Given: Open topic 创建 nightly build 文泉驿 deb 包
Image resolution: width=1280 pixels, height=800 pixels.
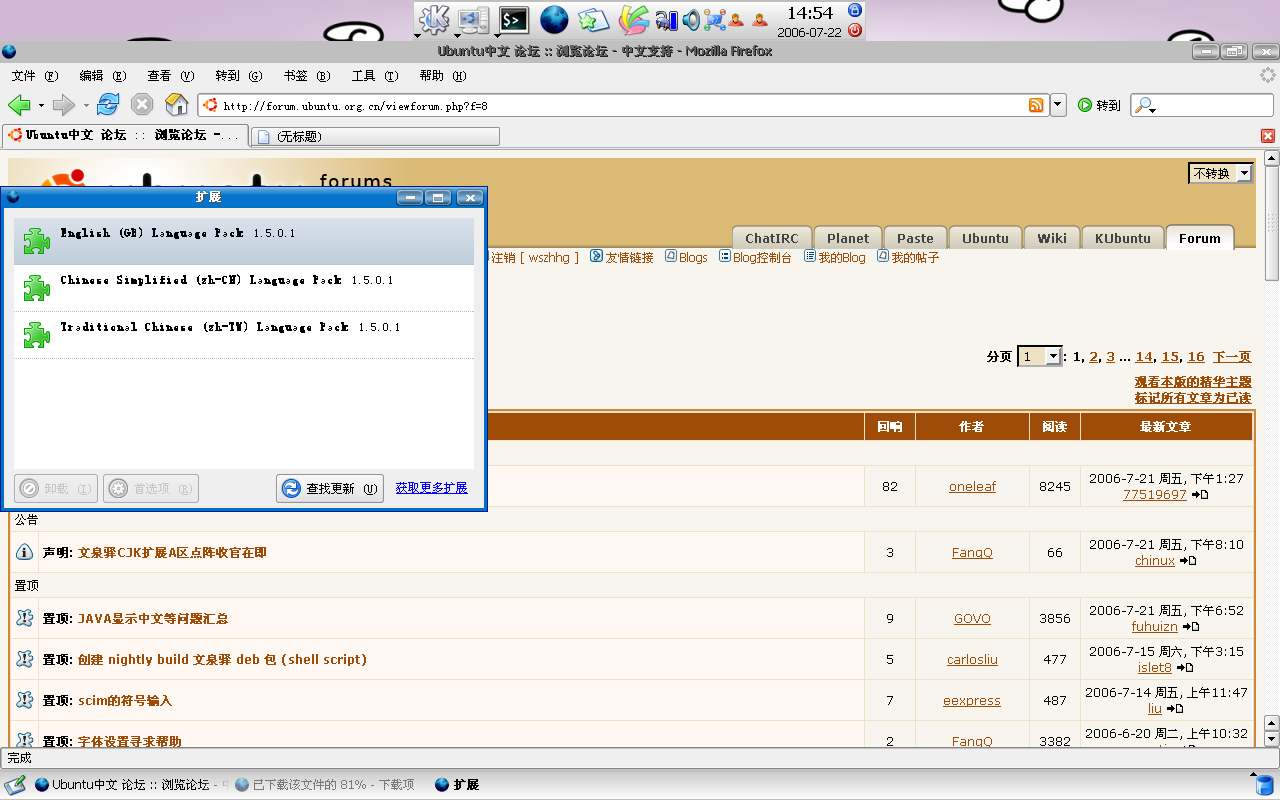Looking at the screenshot, I should (x=222, y=659).
